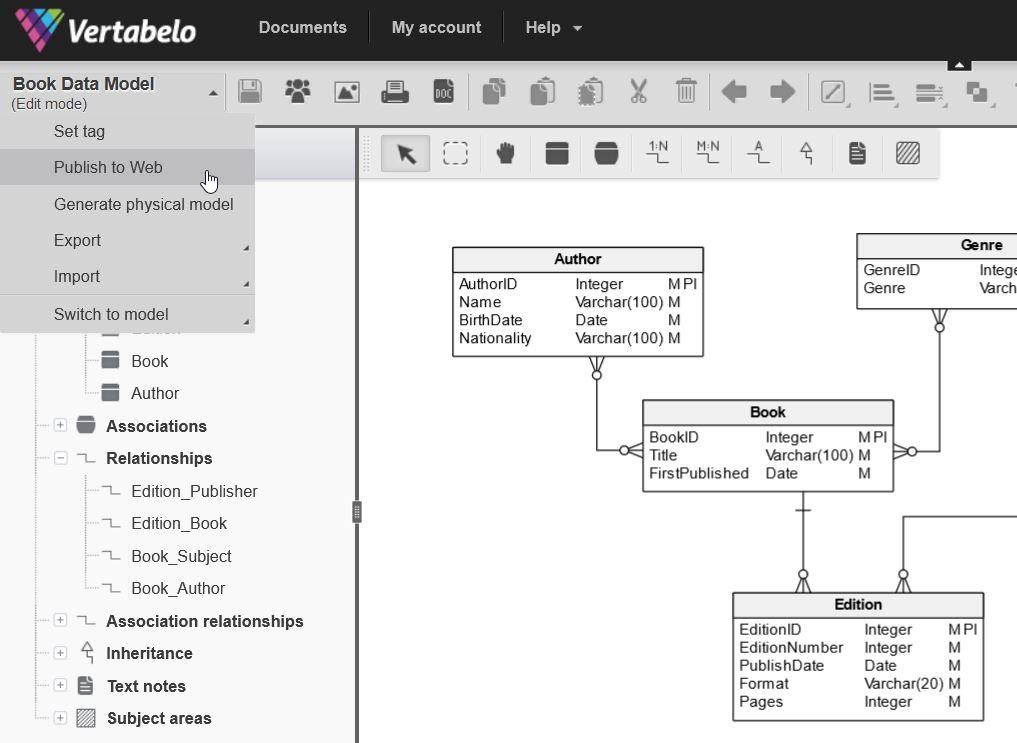Screen dimensions: 1017x743
Task: Select the add association tool
Action: click(606, 154)
